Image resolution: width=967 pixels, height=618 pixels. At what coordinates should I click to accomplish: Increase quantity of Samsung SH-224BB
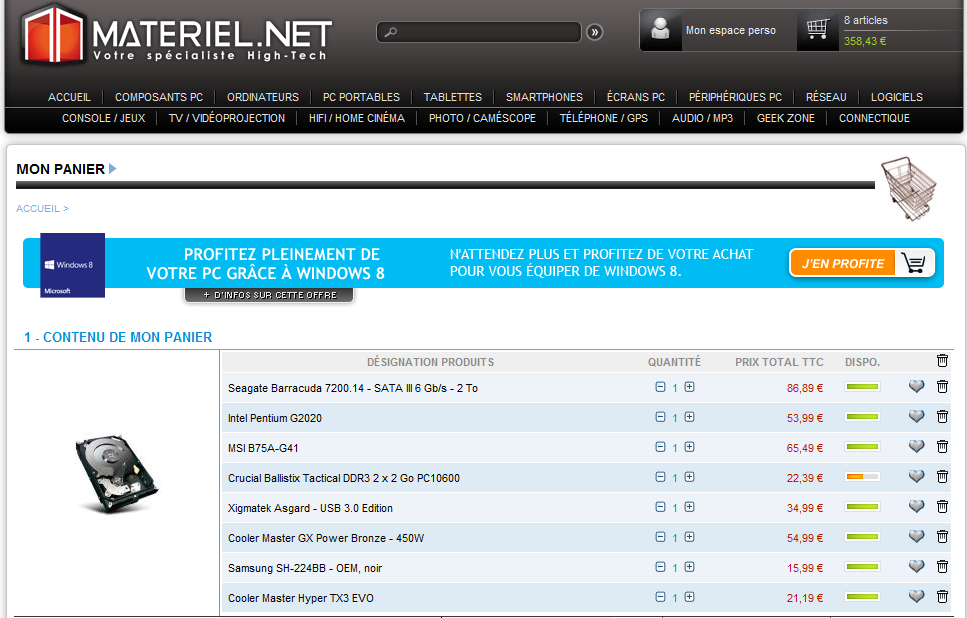coord(690,567)
